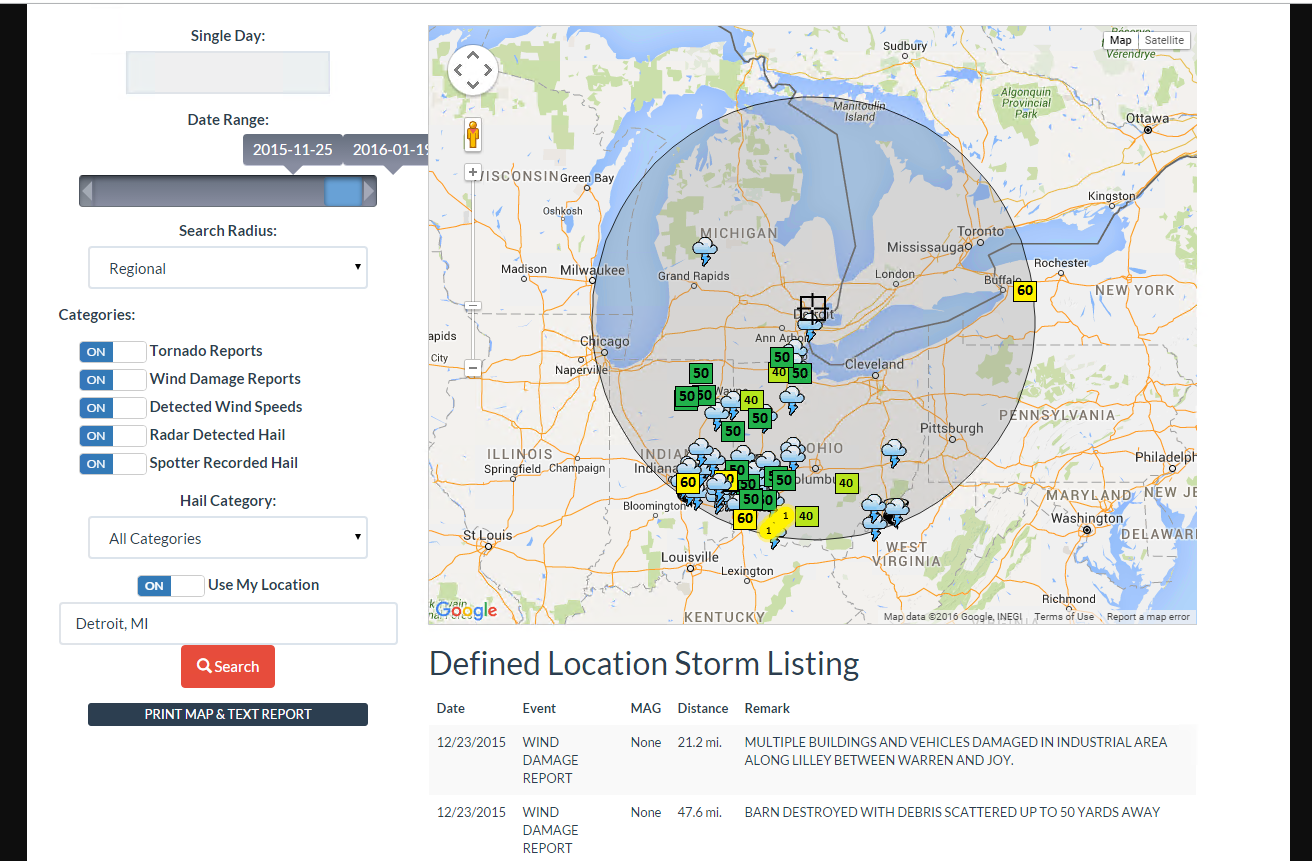Click the blue date range slider handle
Viewport: 1312px width, 861px height.
(343, 192)
